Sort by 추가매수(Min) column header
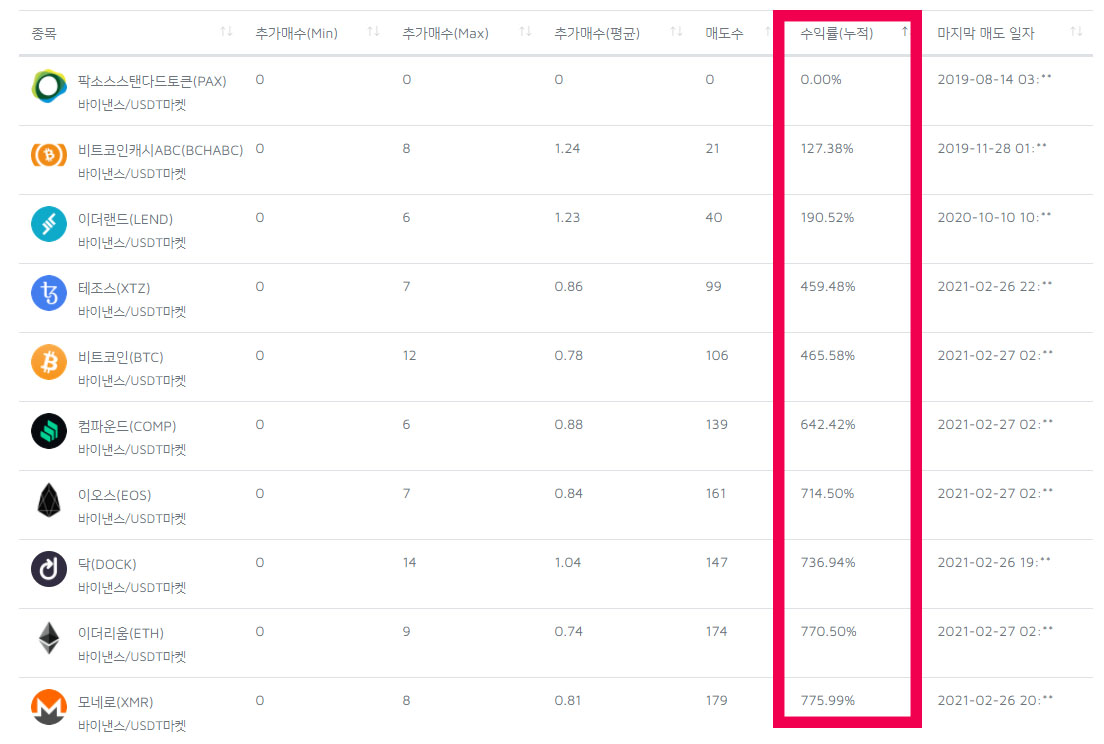This screenshot has width=1104, height=744. 296,33
